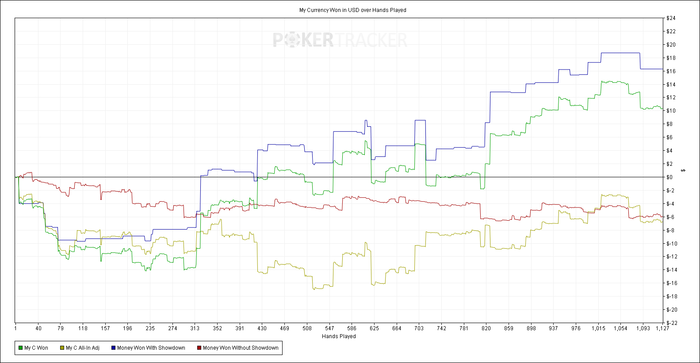Click the $-20 y-axis label
The height and width of the screenshot is (363, 700).
[672, 310]
